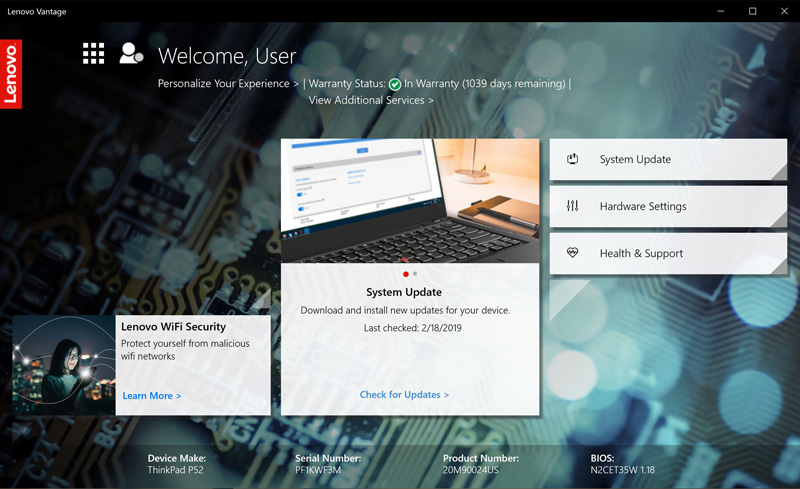This screenshot has width=800, height=489.
Task: Click the Lenovo logo badge
Action: click(x=11, y=74)
